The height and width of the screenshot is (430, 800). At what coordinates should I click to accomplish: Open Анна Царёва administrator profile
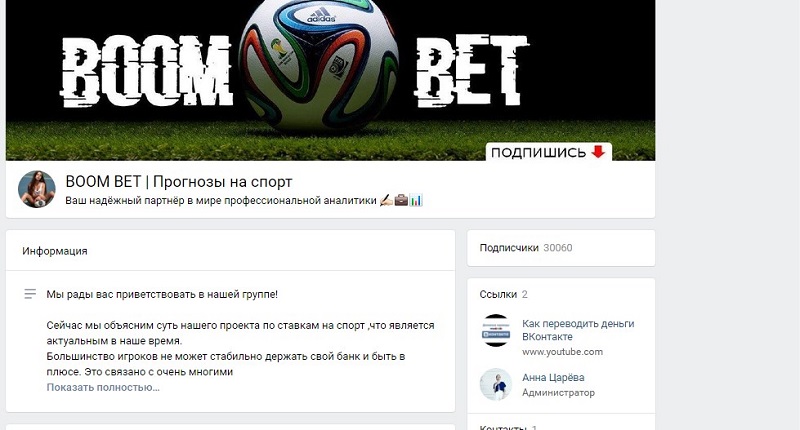(553, 377)
